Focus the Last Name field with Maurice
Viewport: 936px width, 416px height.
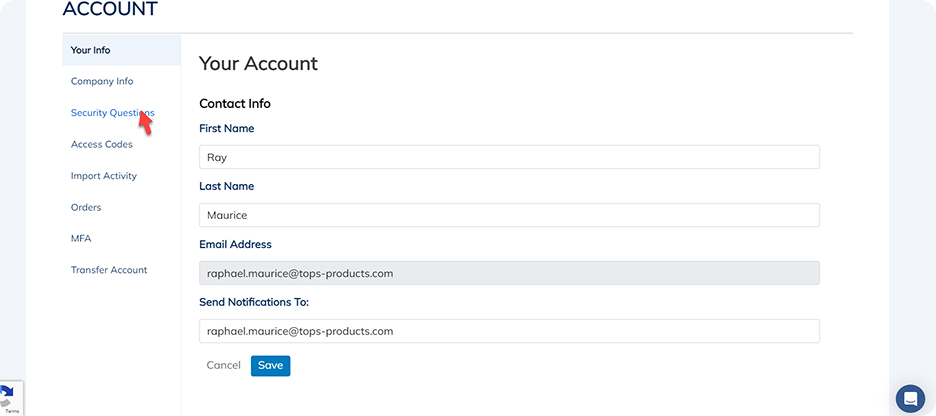(x=509, y=215)
